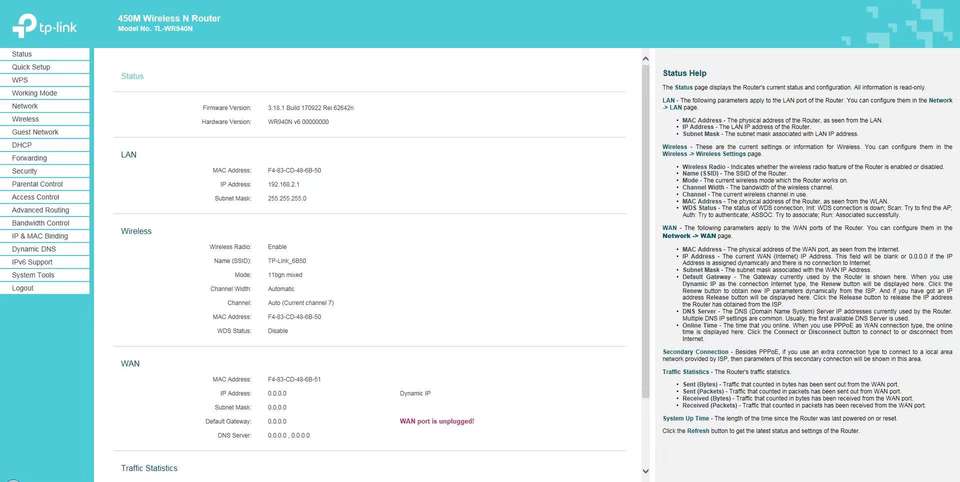
Task: Go to Working Mode page
Action: click(x=45, y=93)
